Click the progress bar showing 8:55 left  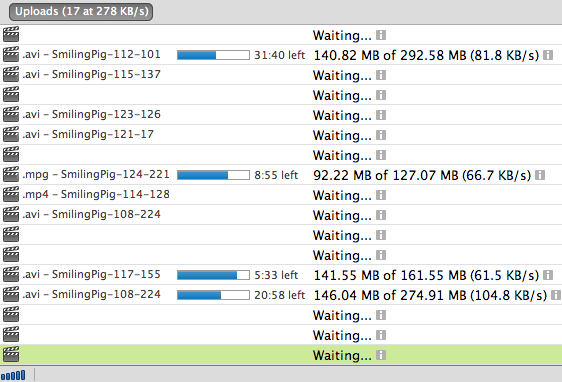tap(213, 175)
